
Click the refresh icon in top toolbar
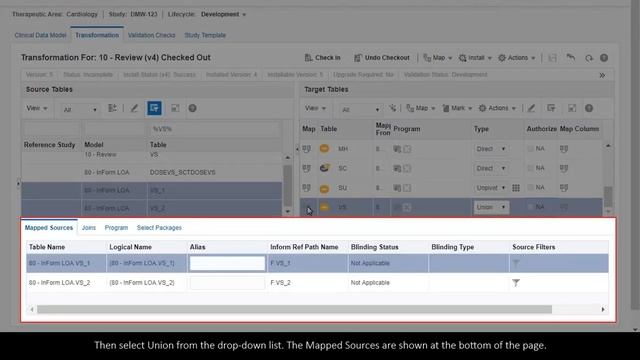click(x=589, y=58)
